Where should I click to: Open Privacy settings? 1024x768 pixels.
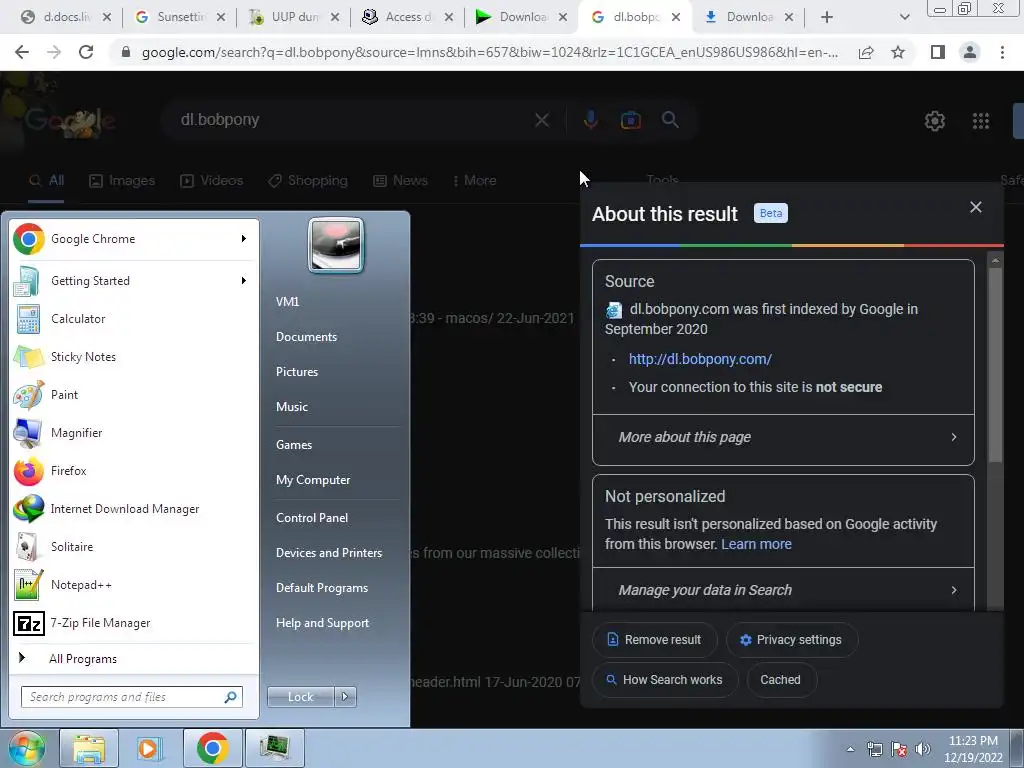[792, 640]
